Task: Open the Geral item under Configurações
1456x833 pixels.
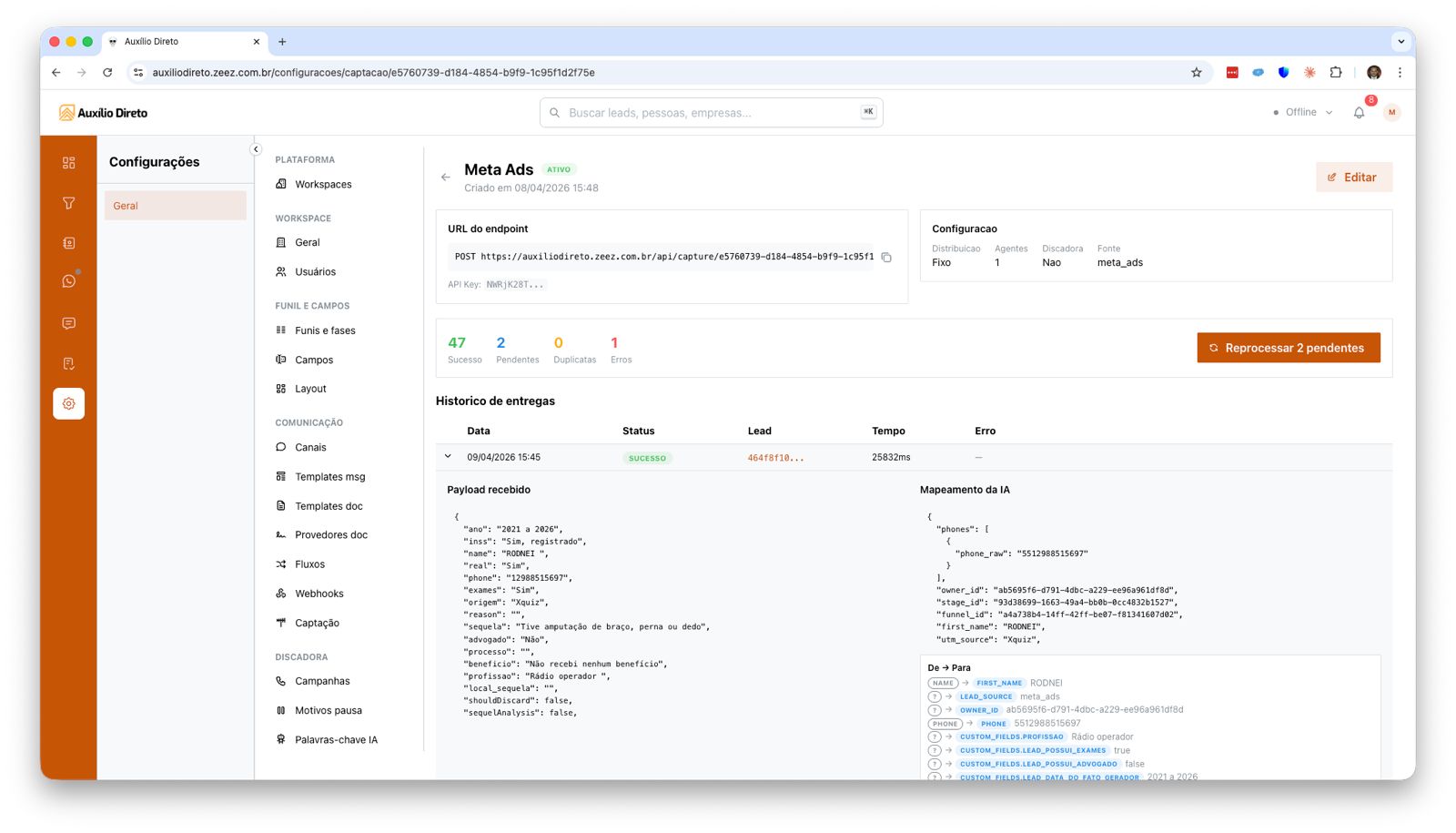Action: click(x=125, y=206)
